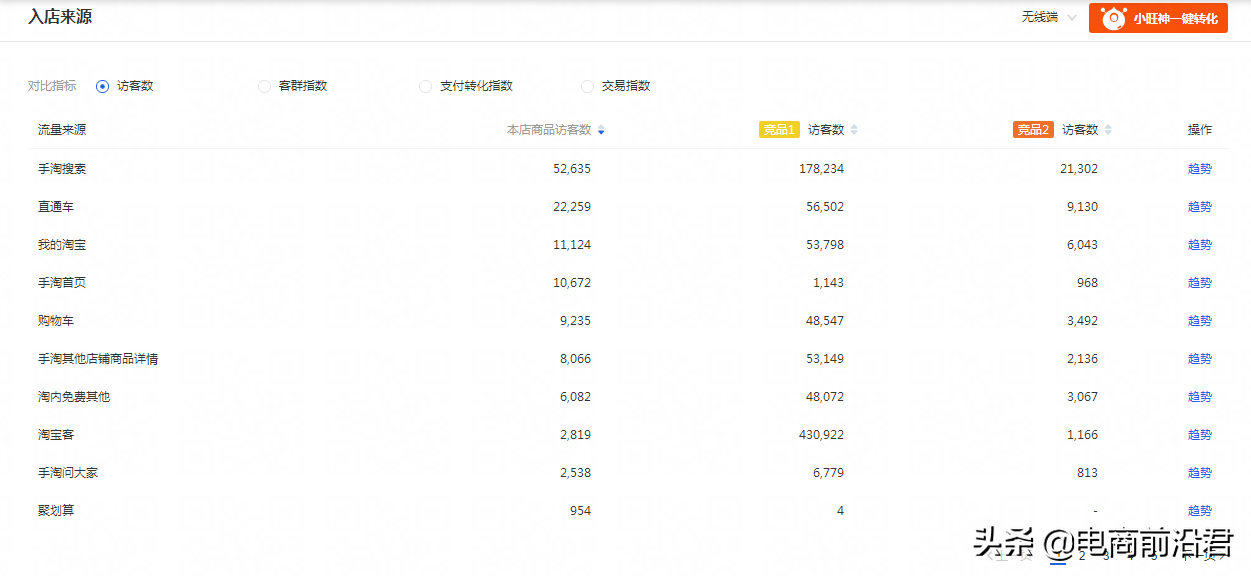This screenshot has height=576, width=1251.
Task: Click the 本店商品访客数 column header text
Action: click(x=549, y=130)
